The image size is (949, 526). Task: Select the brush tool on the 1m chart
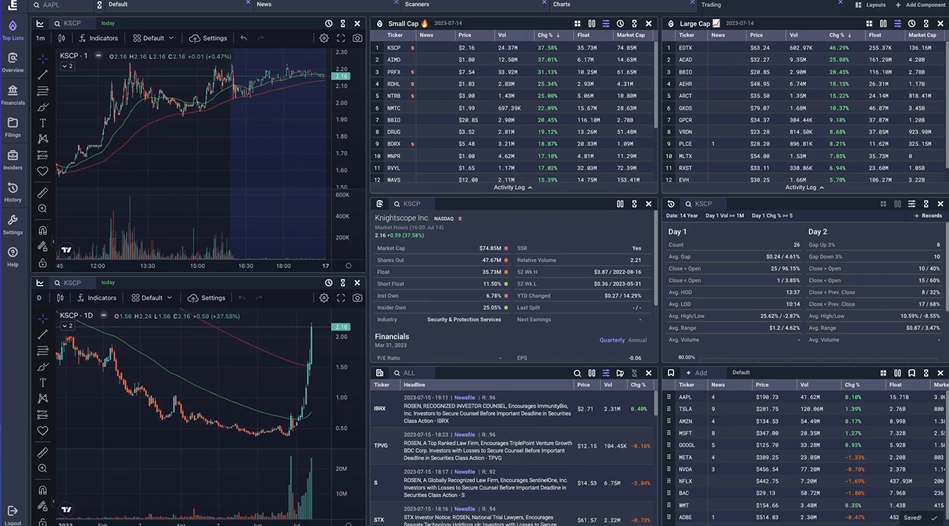(x=42, y=107)
